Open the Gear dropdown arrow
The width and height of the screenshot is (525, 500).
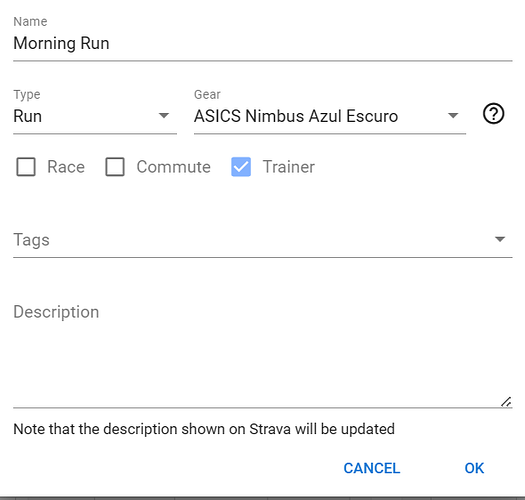(x=453, y=116)
